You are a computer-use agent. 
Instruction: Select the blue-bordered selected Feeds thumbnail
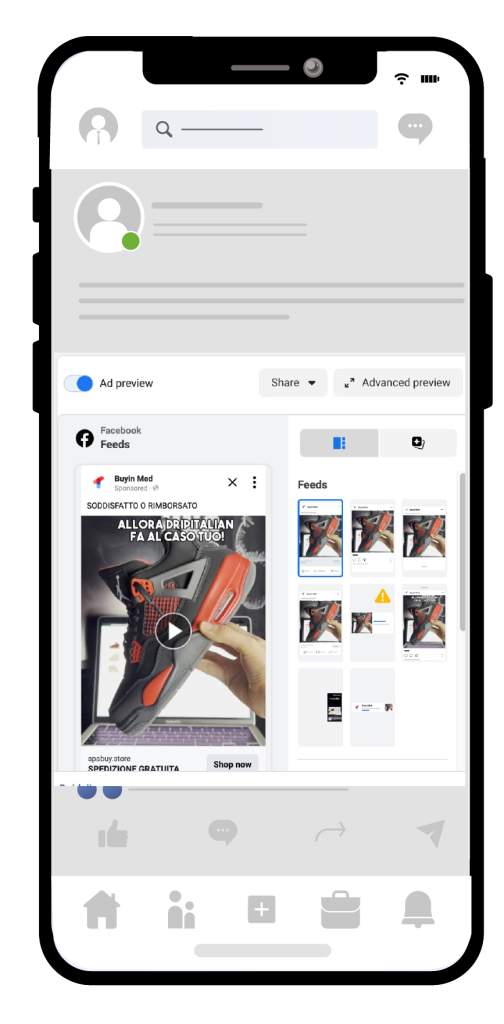[x=320, y=538]
